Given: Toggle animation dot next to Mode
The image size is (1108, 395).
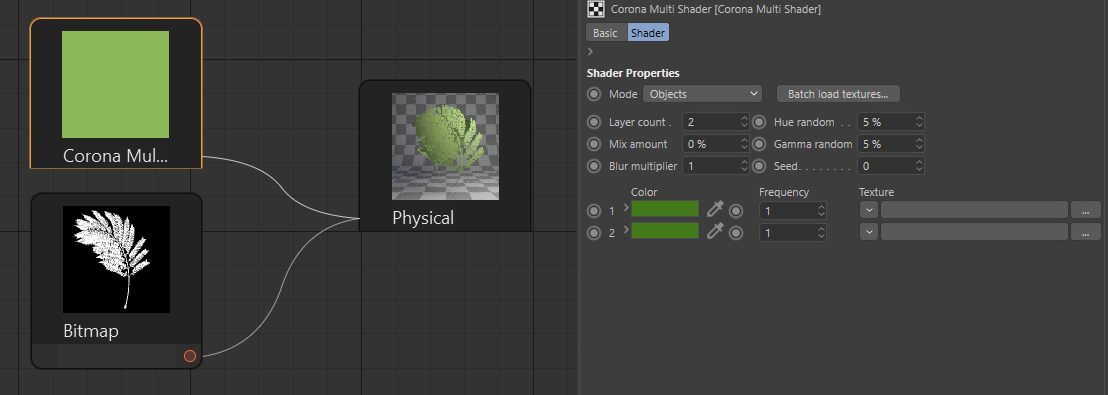Looking at the screenshot, I should [594, 94].
